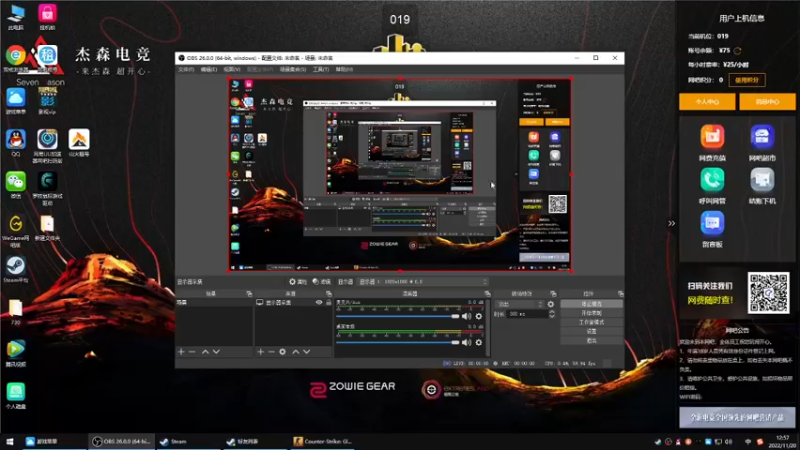This screenshot has width=800, height=450.
Task: Pop out the Scenes dock
Action: 249,294
